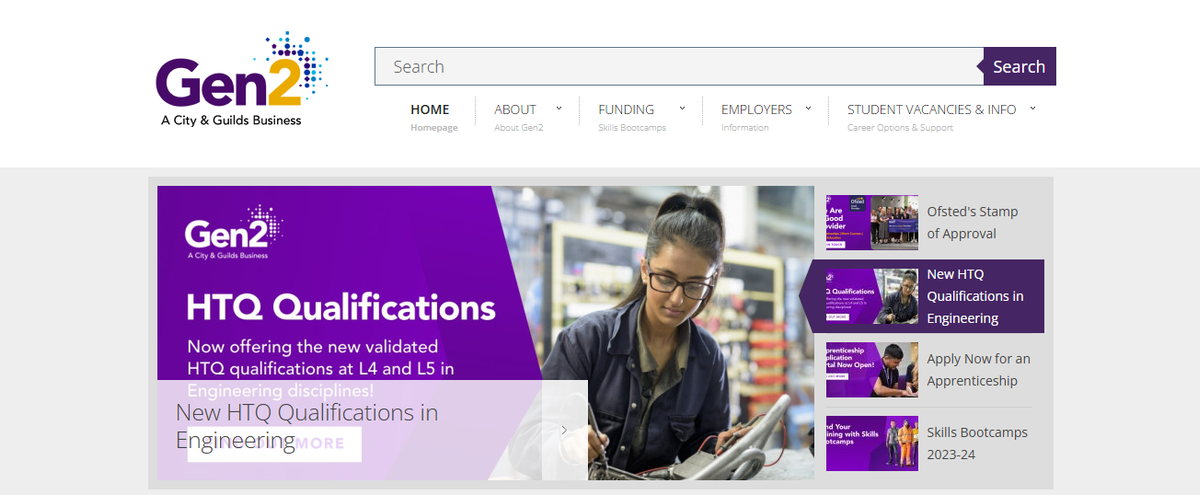1200x495 pixels.
Task: Open the EMPLOYERS menu item
Action: (x=756, y=109)
